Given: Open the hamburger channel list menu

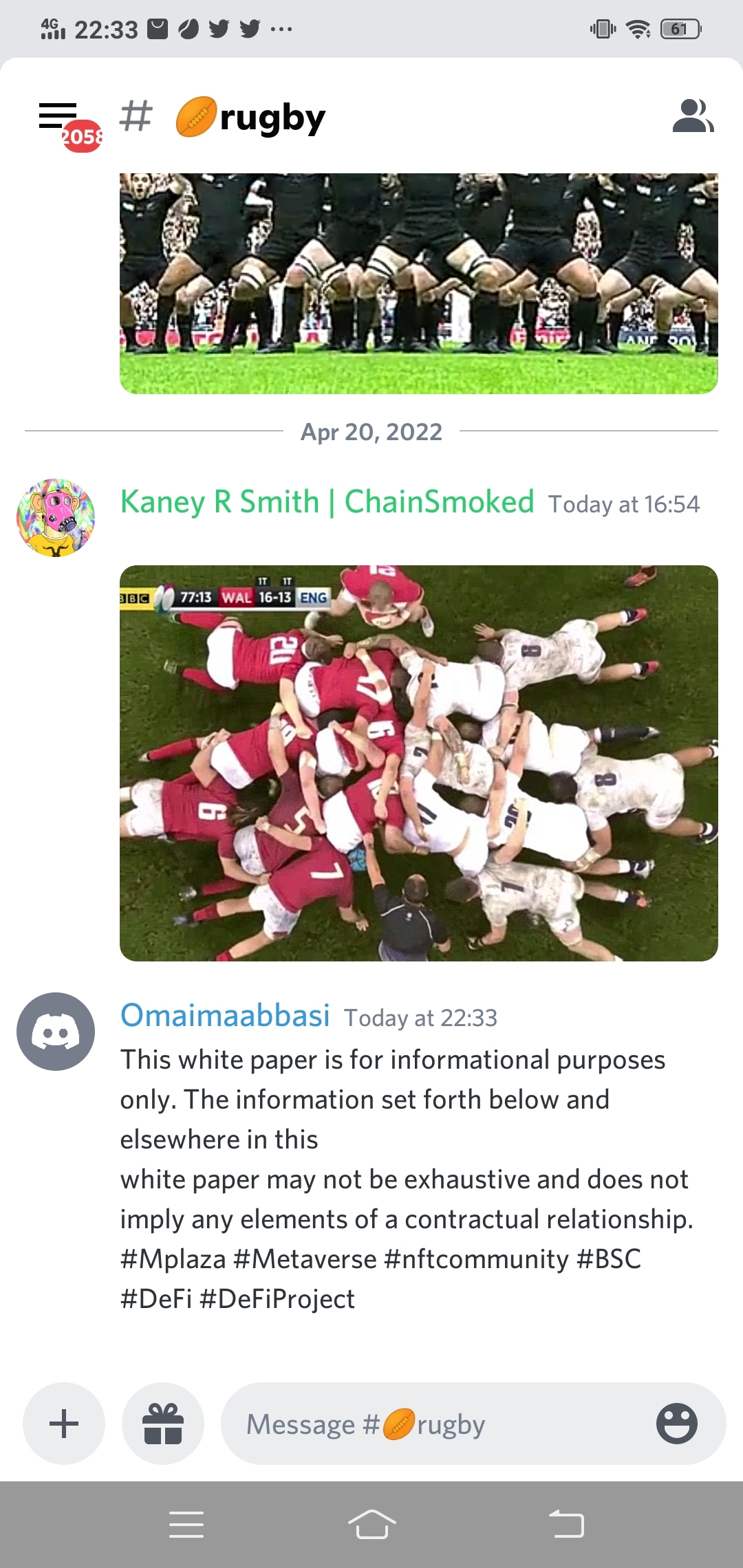Looking at the screenshot, I should click(58, 116).
